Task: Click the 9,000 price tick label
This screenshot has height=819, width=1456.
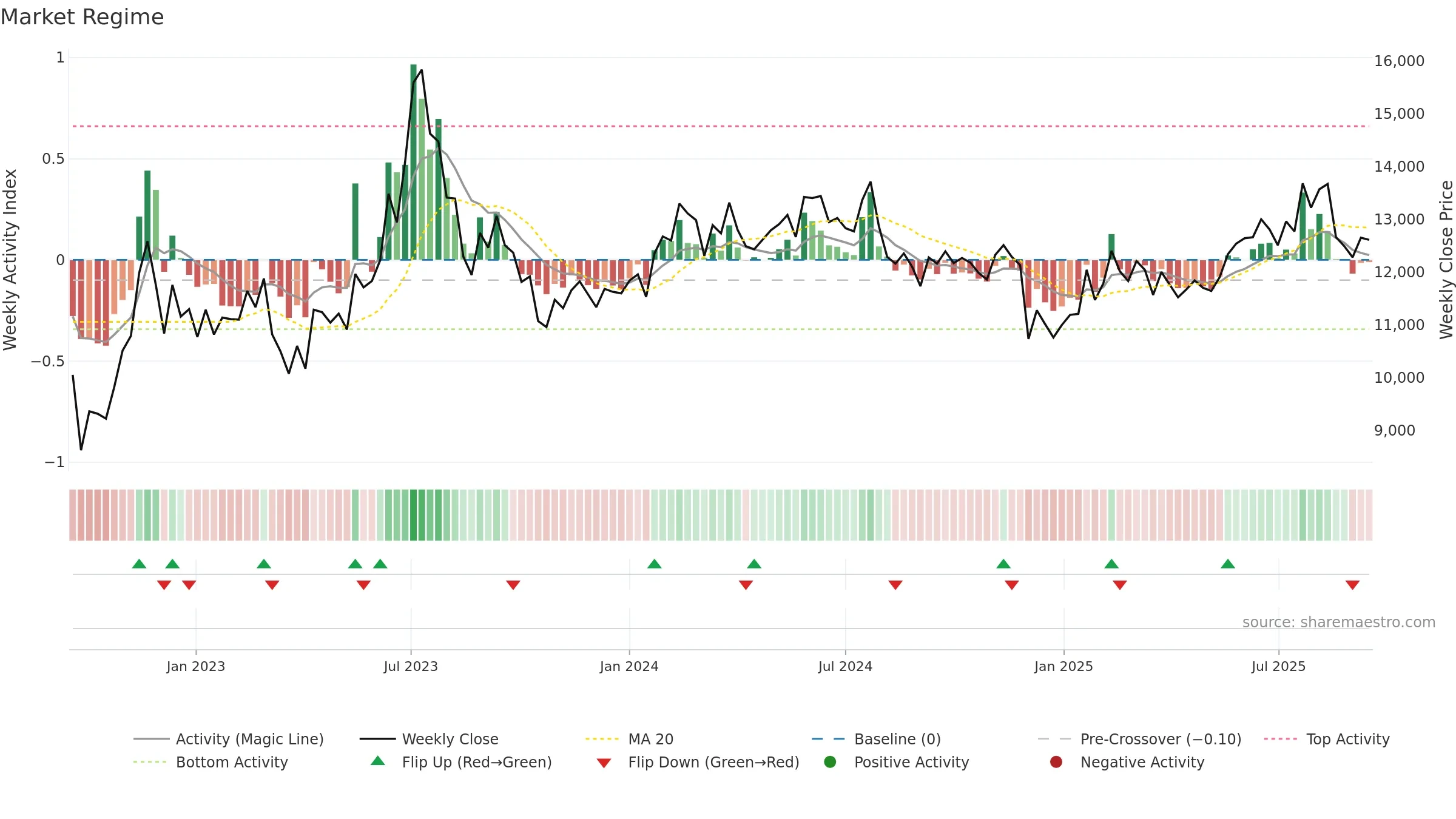Action: (x=1394, y=430)
